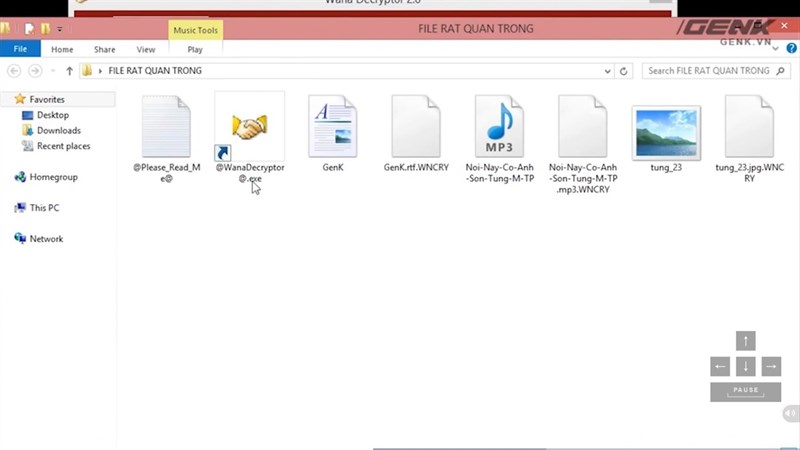The height and width of the screenshot is (450, 800).
Task: Click FILE RAT QUAN TRONG breadcrumb path
Action: tap(155, 70)
